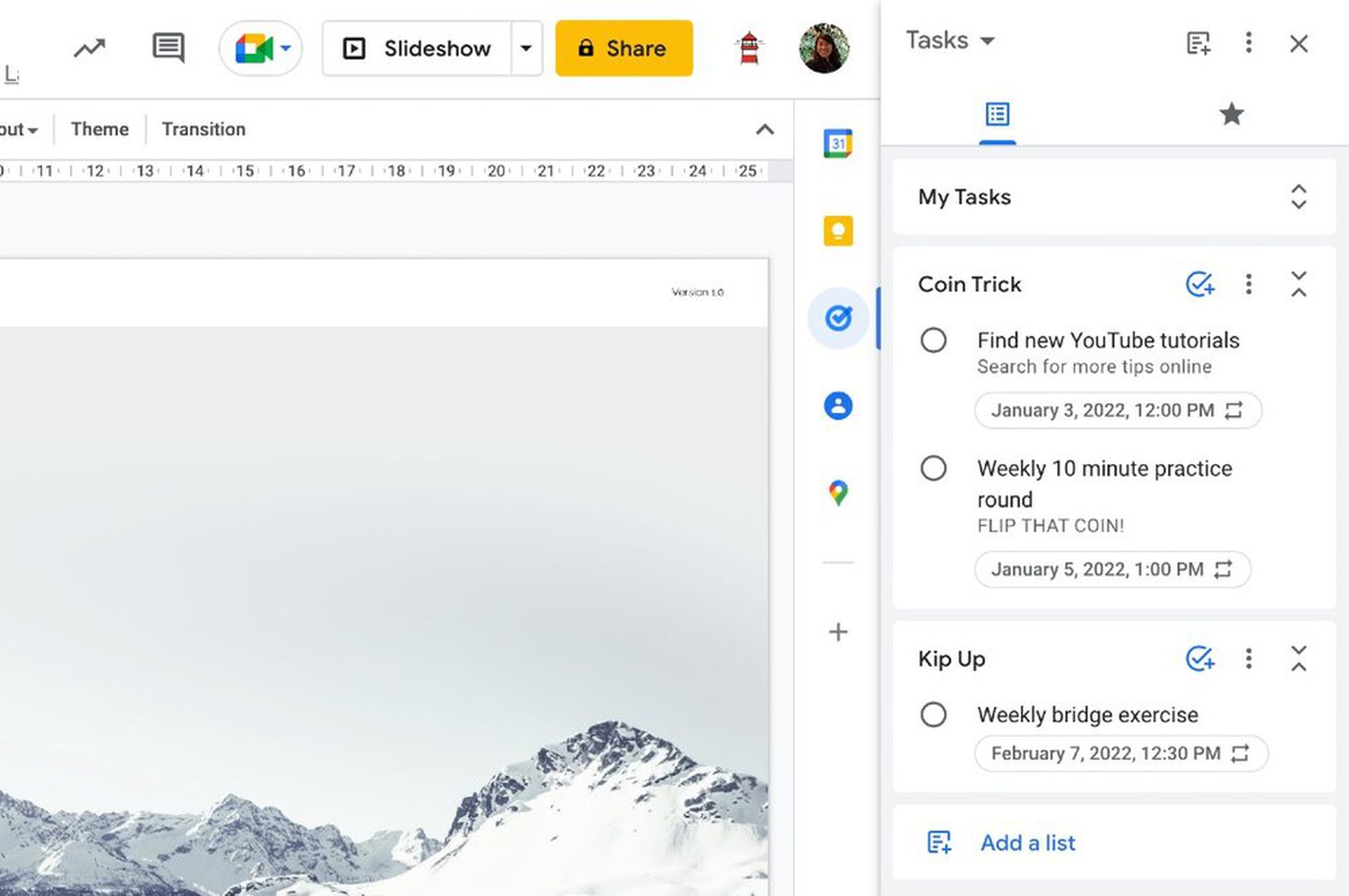Click the Contacts icon in sidebar
1349x896 pixels.
[x=837, y=406]
